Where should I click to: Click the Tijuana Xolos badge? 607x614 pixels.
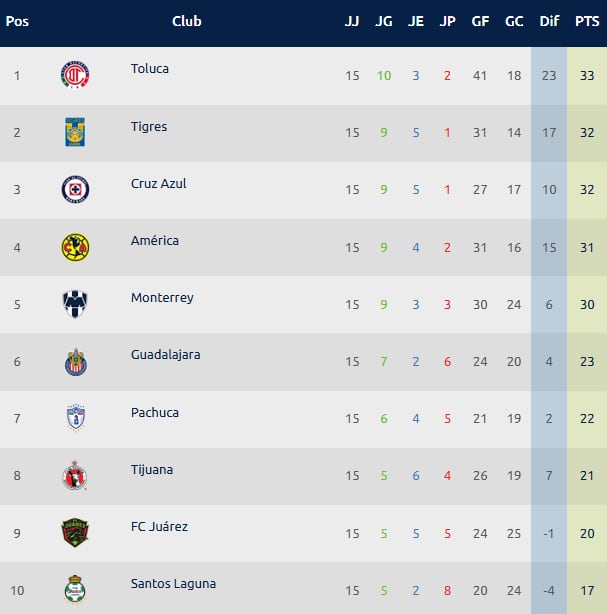click(75, 475)
